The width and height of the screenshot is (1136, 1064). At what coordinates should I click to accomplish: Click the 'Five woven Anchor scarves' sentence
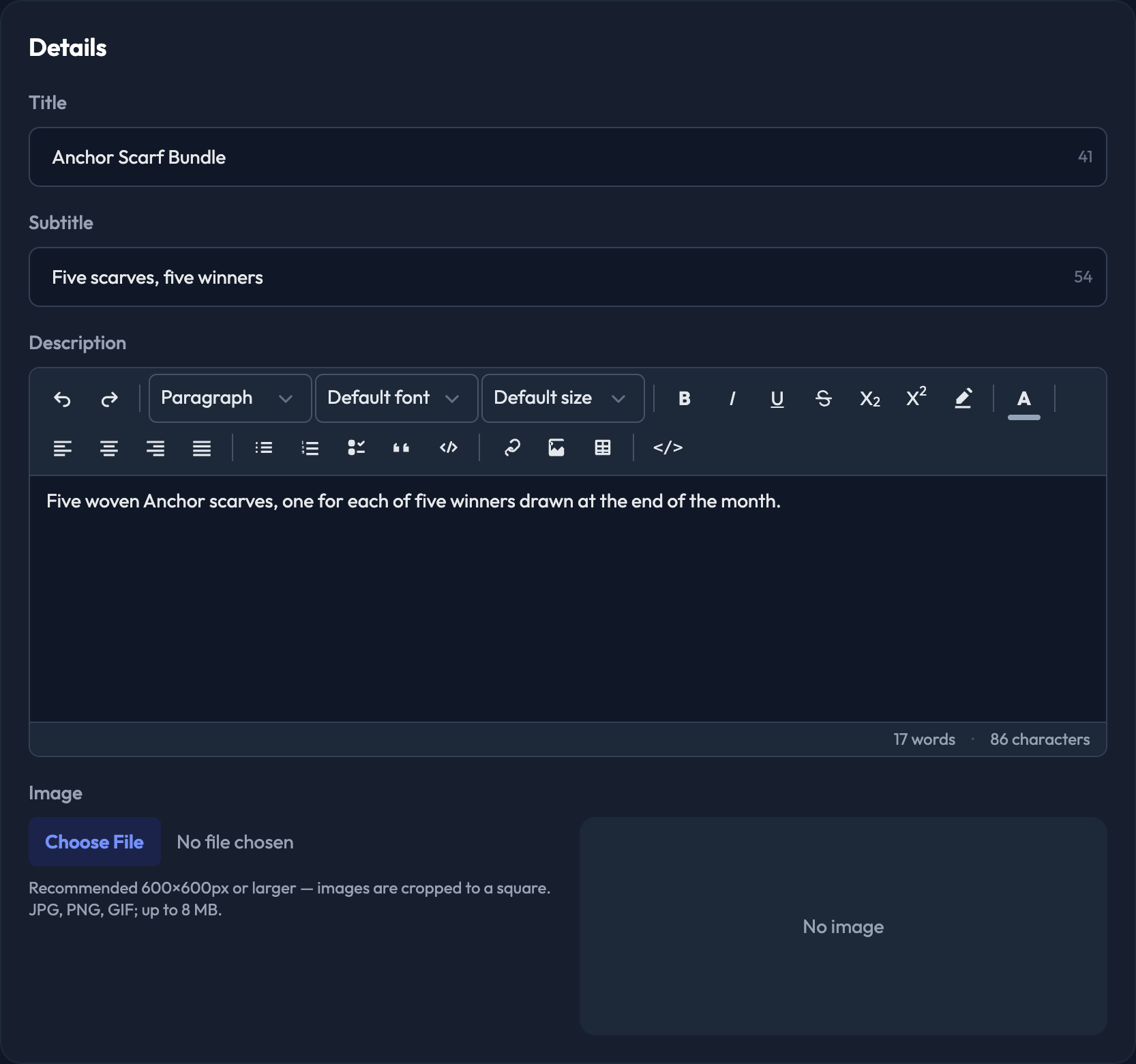[x=413, y=501]
